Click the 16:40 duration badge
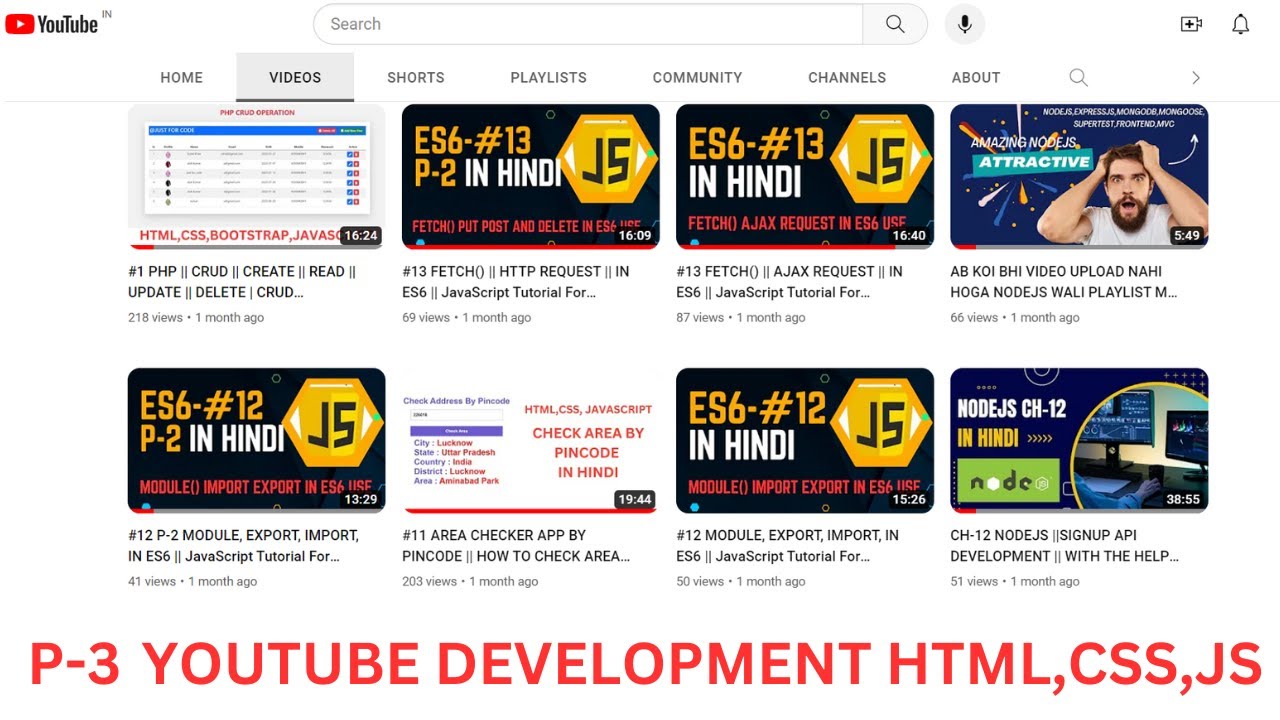1280x720 pixels. pyautogui.click(x=908, y=236)
